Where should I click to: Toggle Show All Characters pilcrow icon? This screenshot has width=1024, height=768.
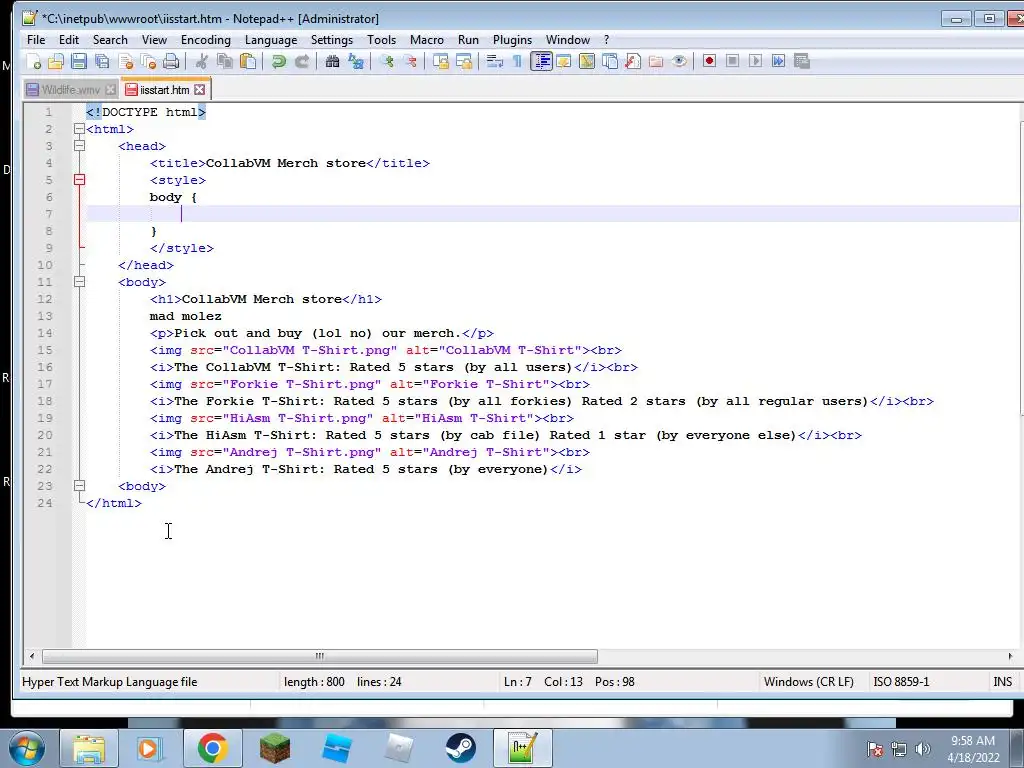tap(517, 61)
